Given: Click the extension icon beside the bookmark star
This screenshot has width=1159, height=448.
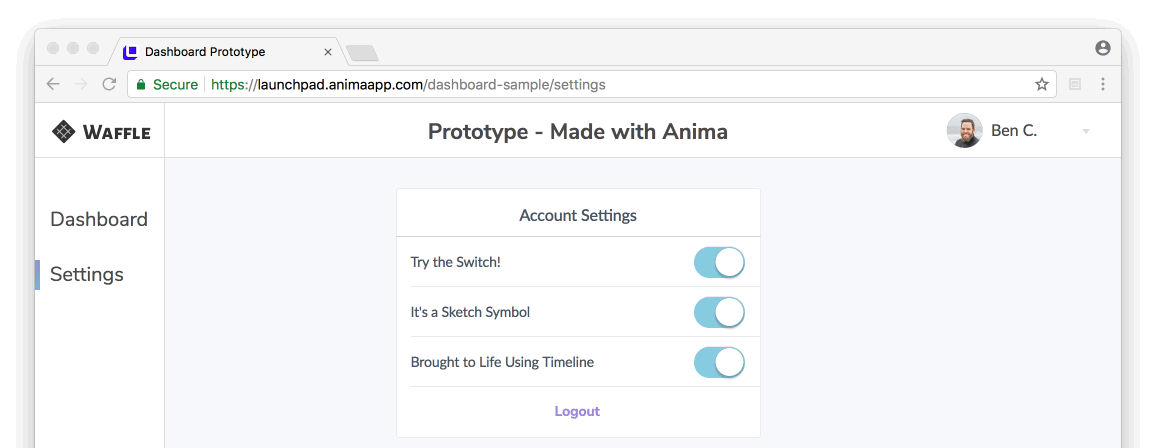Looking at the screenshot, I should coord(1075,85).
